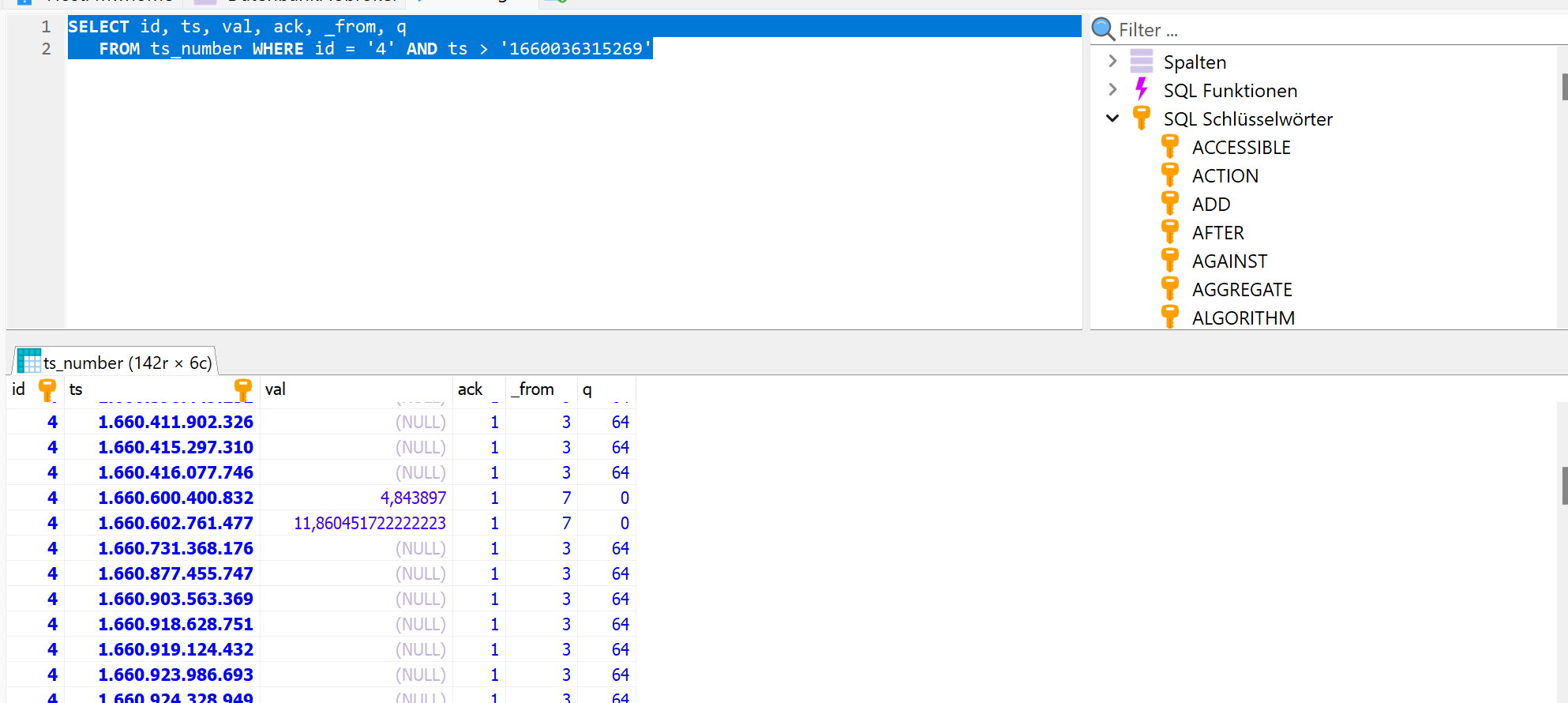Select ack cell 1 in row 1.660.877.455.747
1568x703 pixels.
479,573
